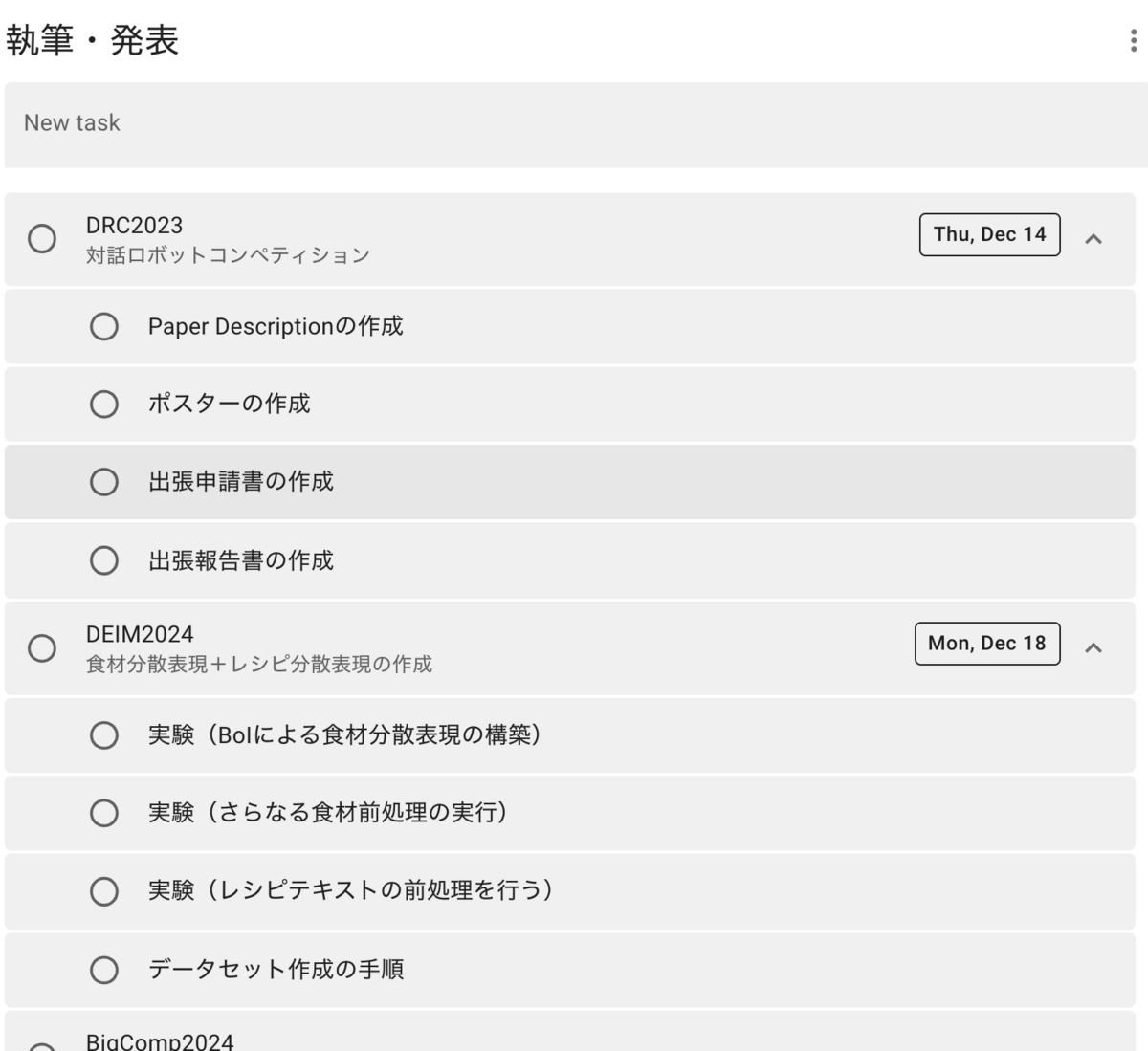The width and height of the screenshot is (1148, 1051).
Task: Open the three-dot list options menu
Action: [1134, 40]
